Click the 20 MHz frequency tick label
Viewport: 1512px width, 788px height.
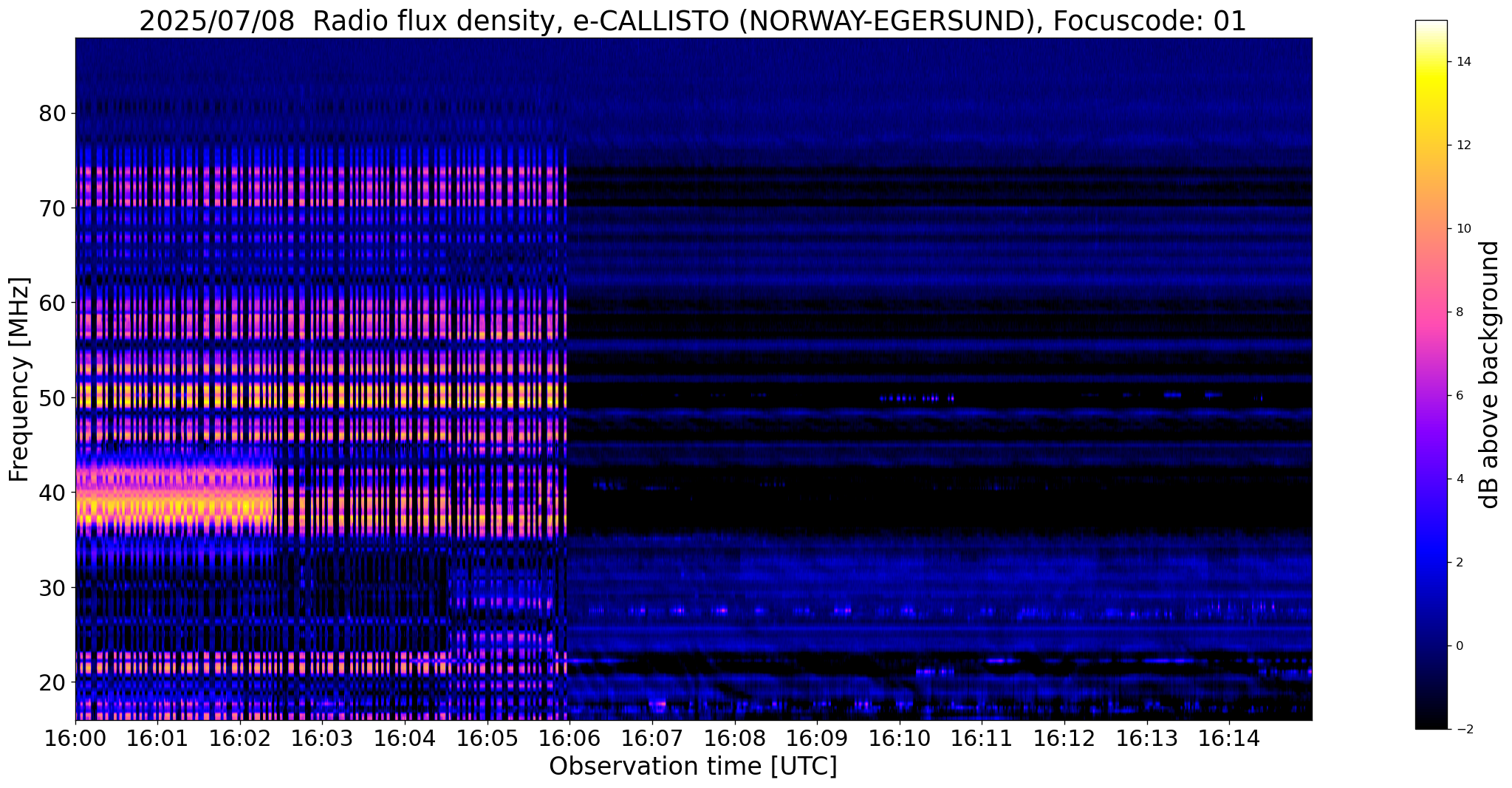52,682
